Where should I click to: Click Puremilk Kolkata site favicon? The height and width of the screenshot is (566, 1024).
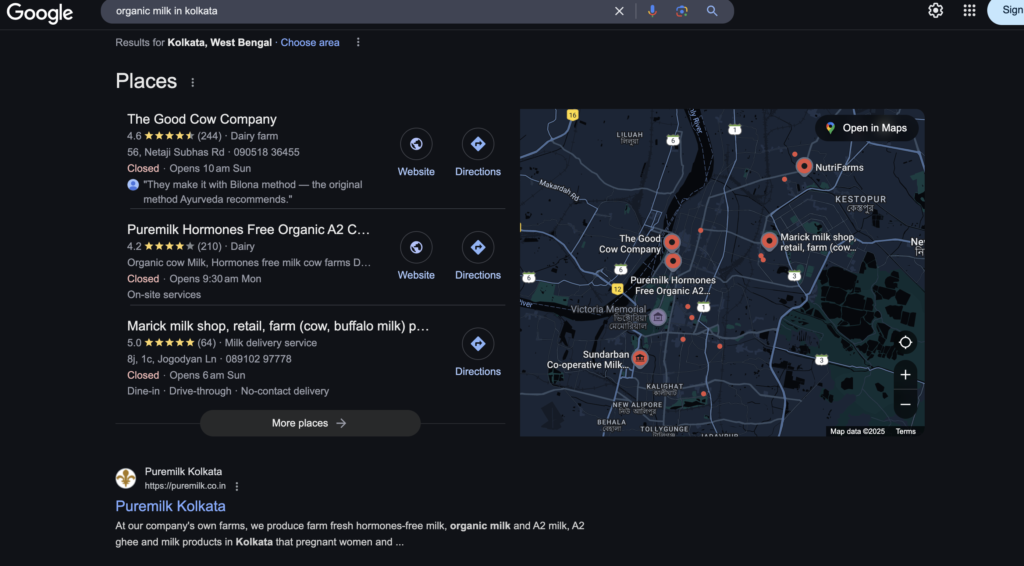125,479
